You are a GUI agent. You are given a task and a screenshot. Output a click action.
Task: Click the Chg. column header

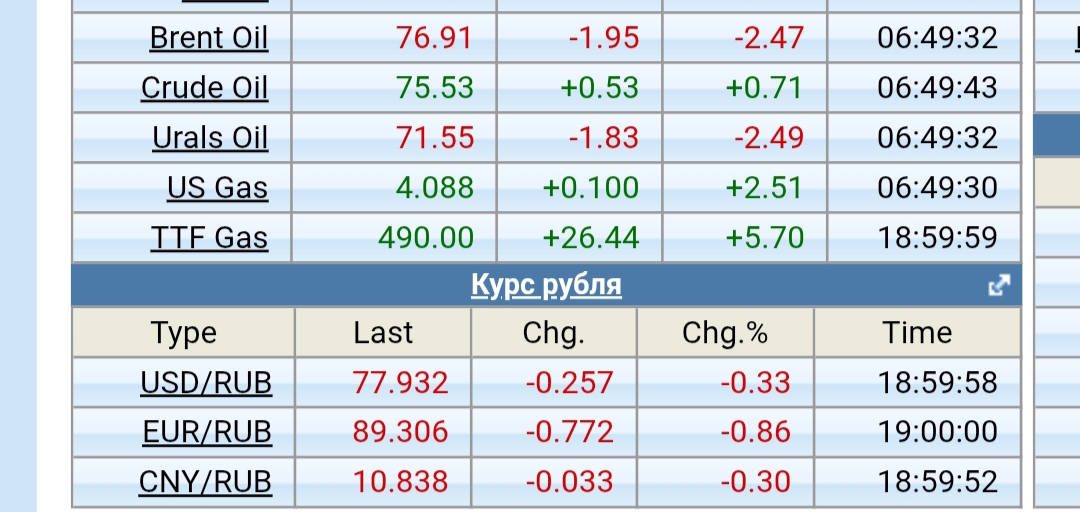point(554,333)
